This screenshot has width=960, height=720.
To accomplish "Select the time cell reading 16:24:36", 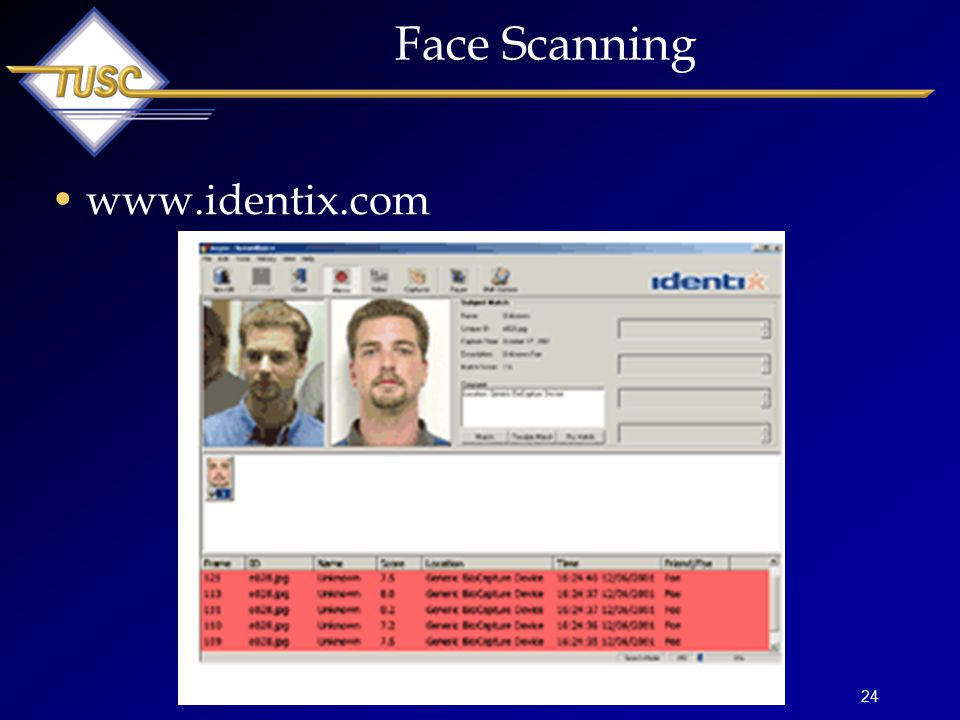I will coord(606,626).
